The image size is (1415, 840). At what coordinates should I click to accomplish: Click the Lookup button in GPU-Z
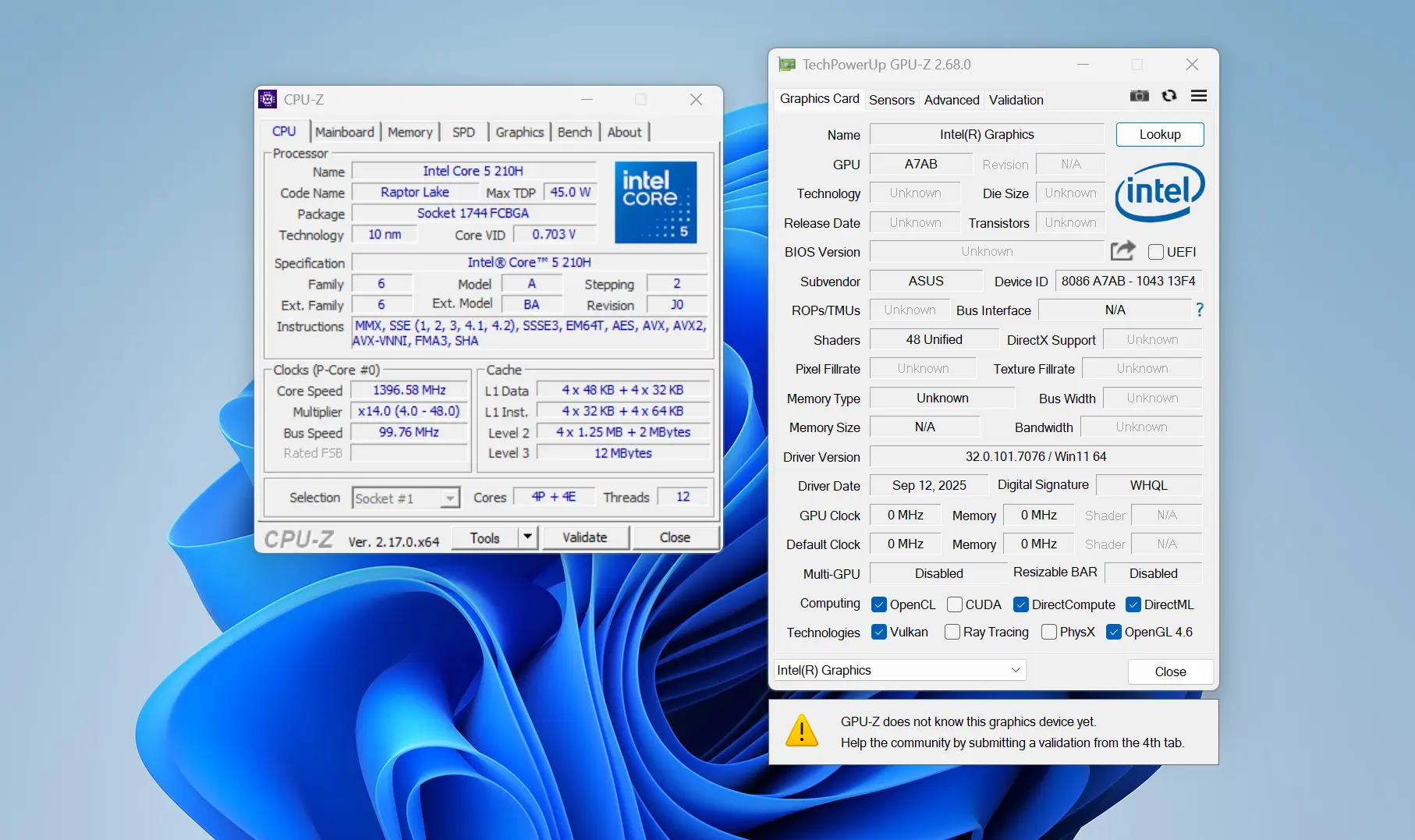click(1160, 134)
